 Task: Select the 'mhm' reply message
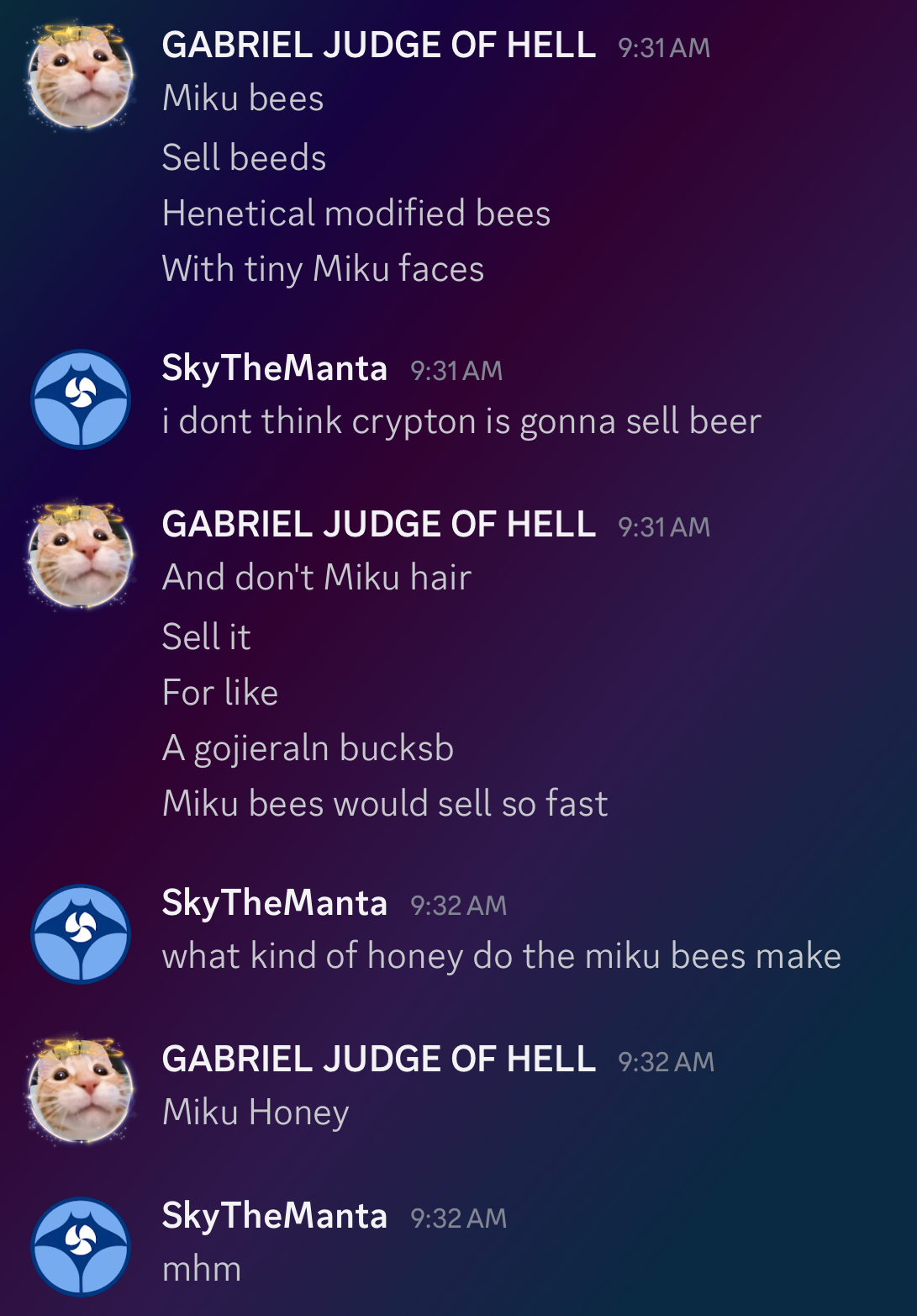(202, 1269)
